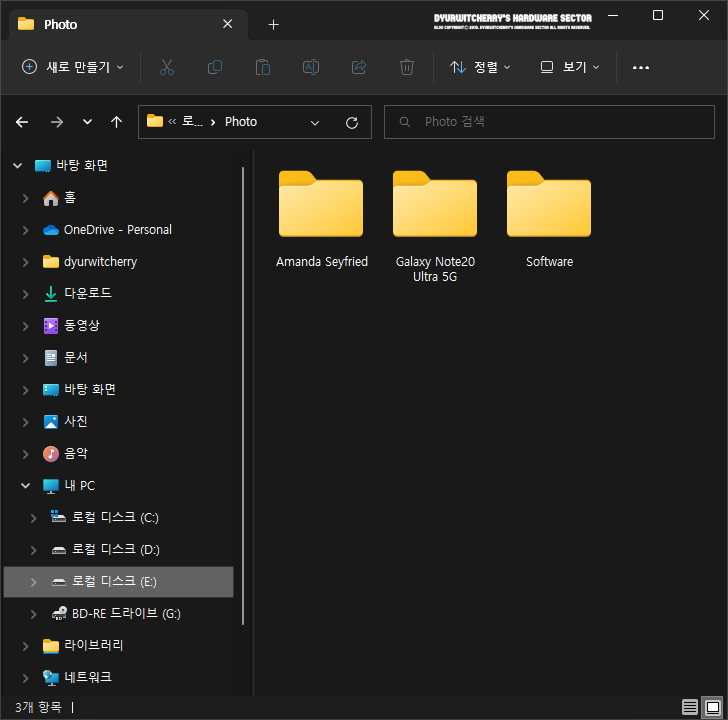Click the Cut scissors icon
Screen dimensions: 728x720
tap(167, 67)
